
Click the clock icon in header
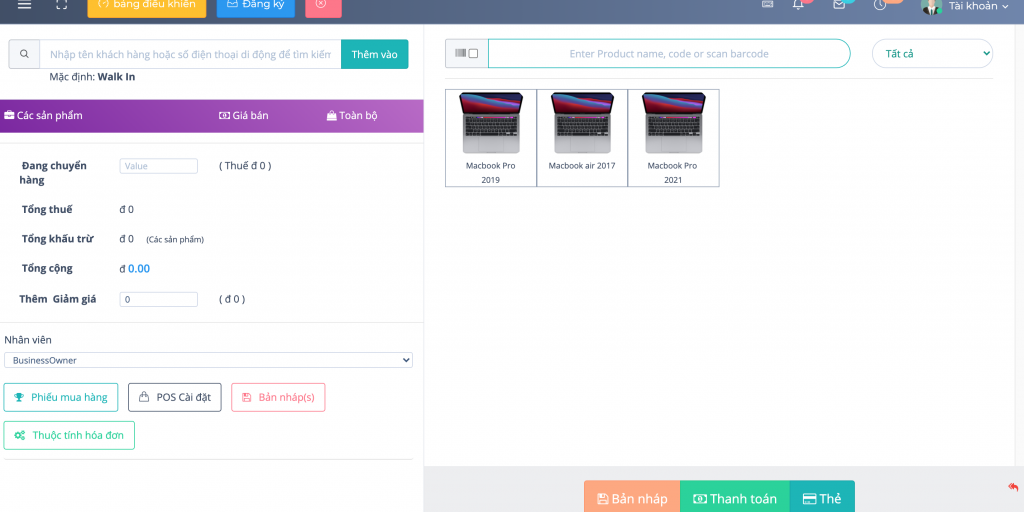880,5
